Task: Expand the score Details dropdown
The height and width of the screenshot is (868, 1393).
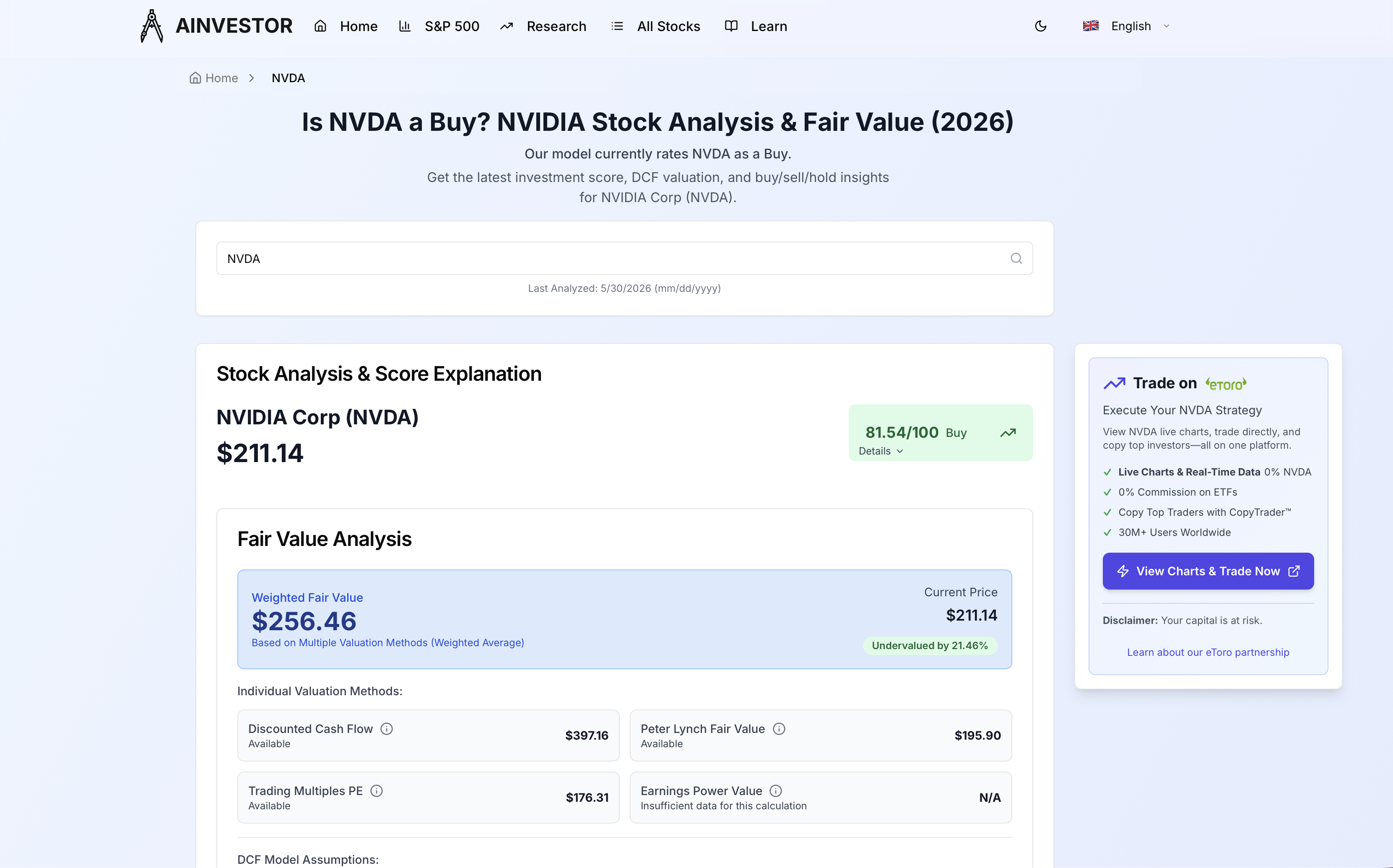Action: (881, 451)
